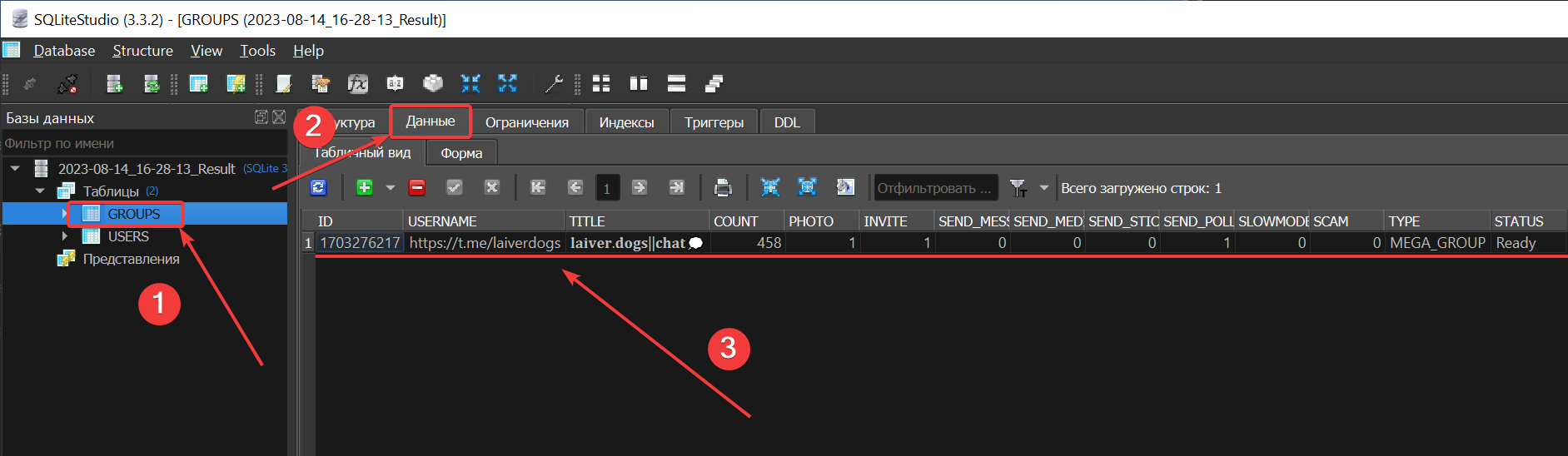This screenshot has width=1568, height=456.
Task: Click the add database icon
Action: pos(114,83)
